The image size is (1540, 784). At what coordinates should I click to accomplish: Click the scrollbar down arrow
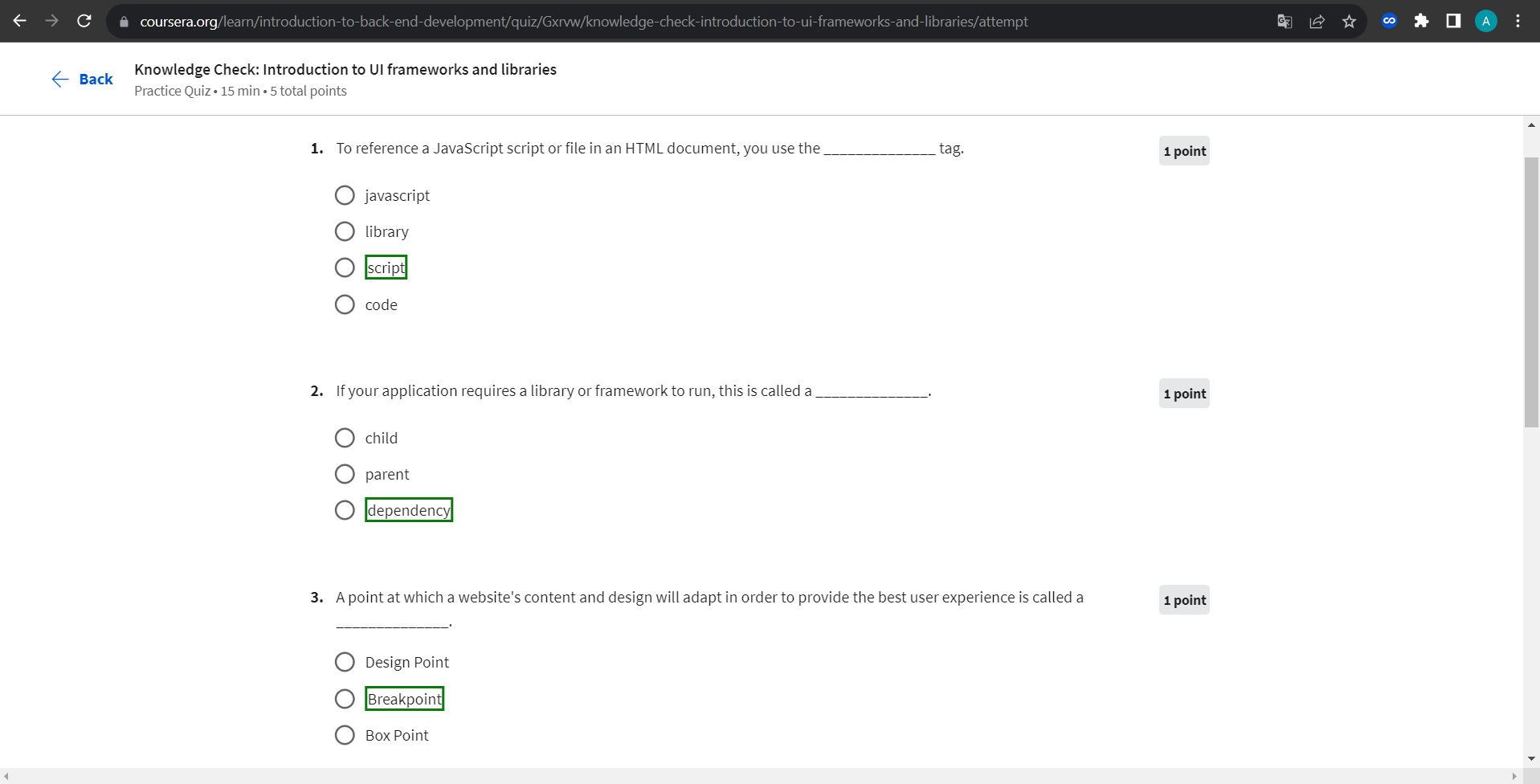(1531, 757)
